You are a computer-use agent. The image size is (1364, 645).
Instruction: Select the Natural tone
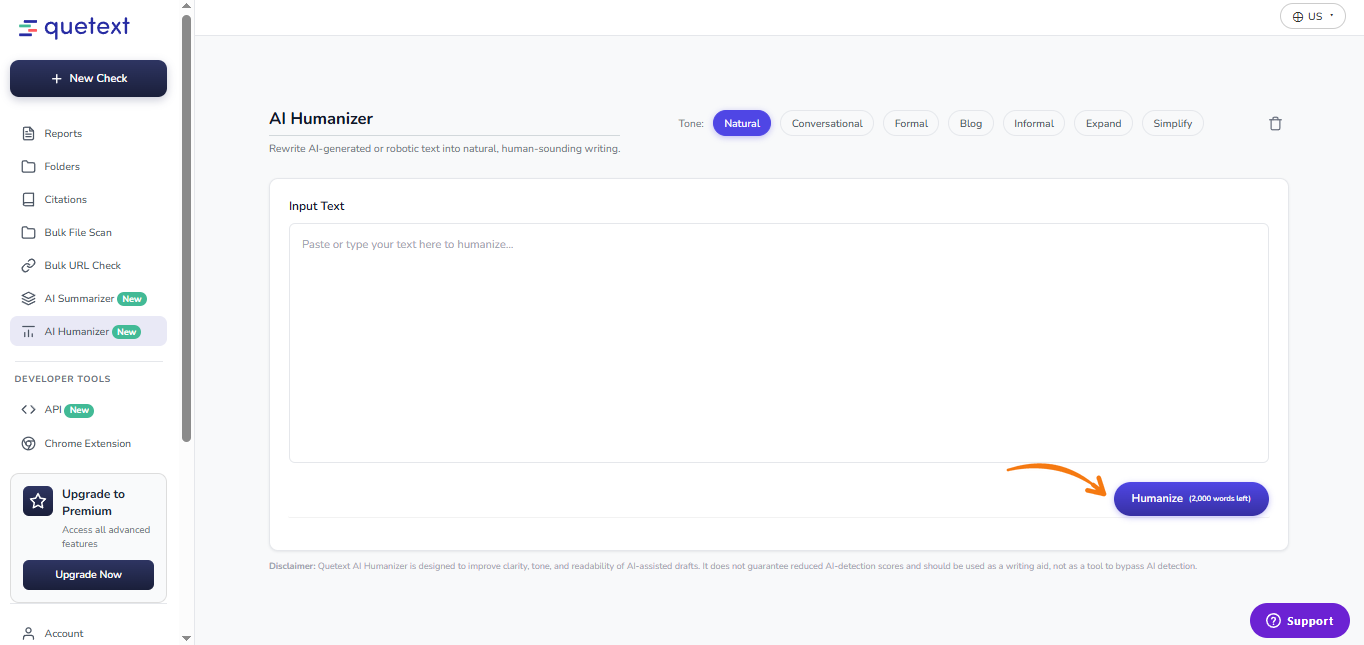[742, 124]
